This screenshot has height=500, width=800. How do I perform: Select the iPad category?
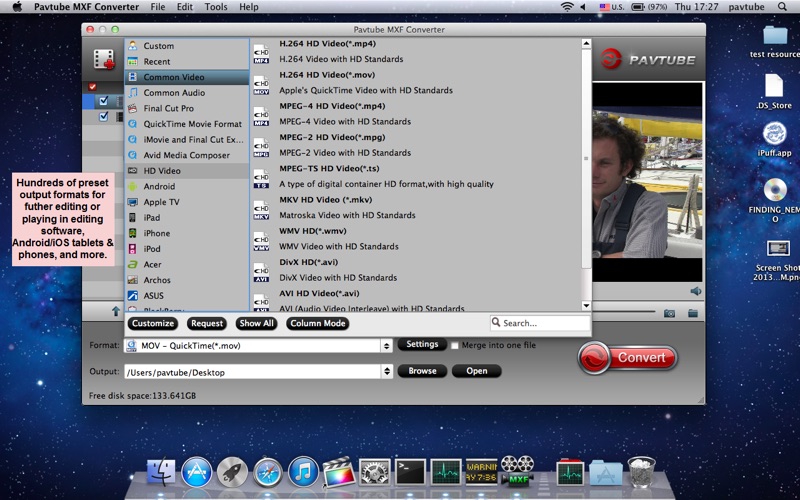click(187, 218)
